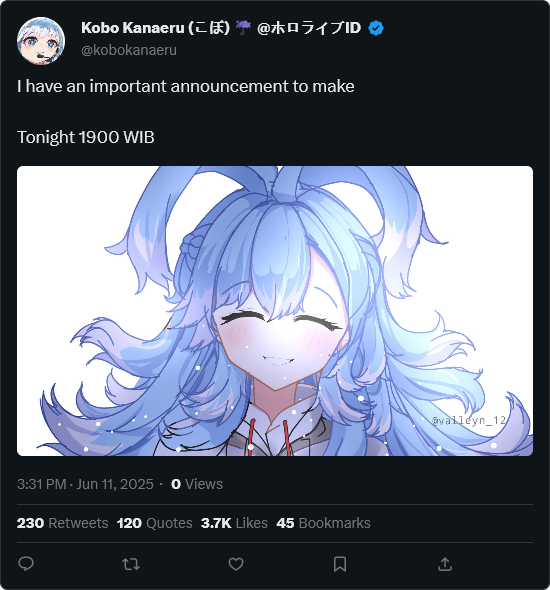Viewport: 550px width, 590px height.
Task: Open the Kobo Kanaeru display name profile link
Action: click(x=221, y=28)
